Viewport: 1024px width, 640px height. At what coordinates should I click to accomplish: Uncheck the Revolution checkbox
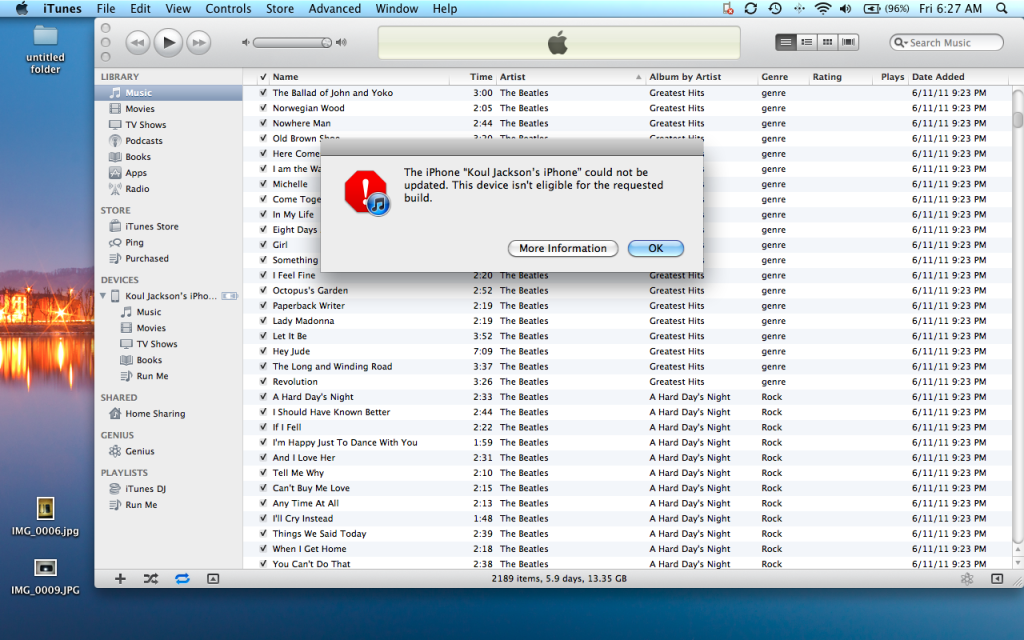[263, 381]
